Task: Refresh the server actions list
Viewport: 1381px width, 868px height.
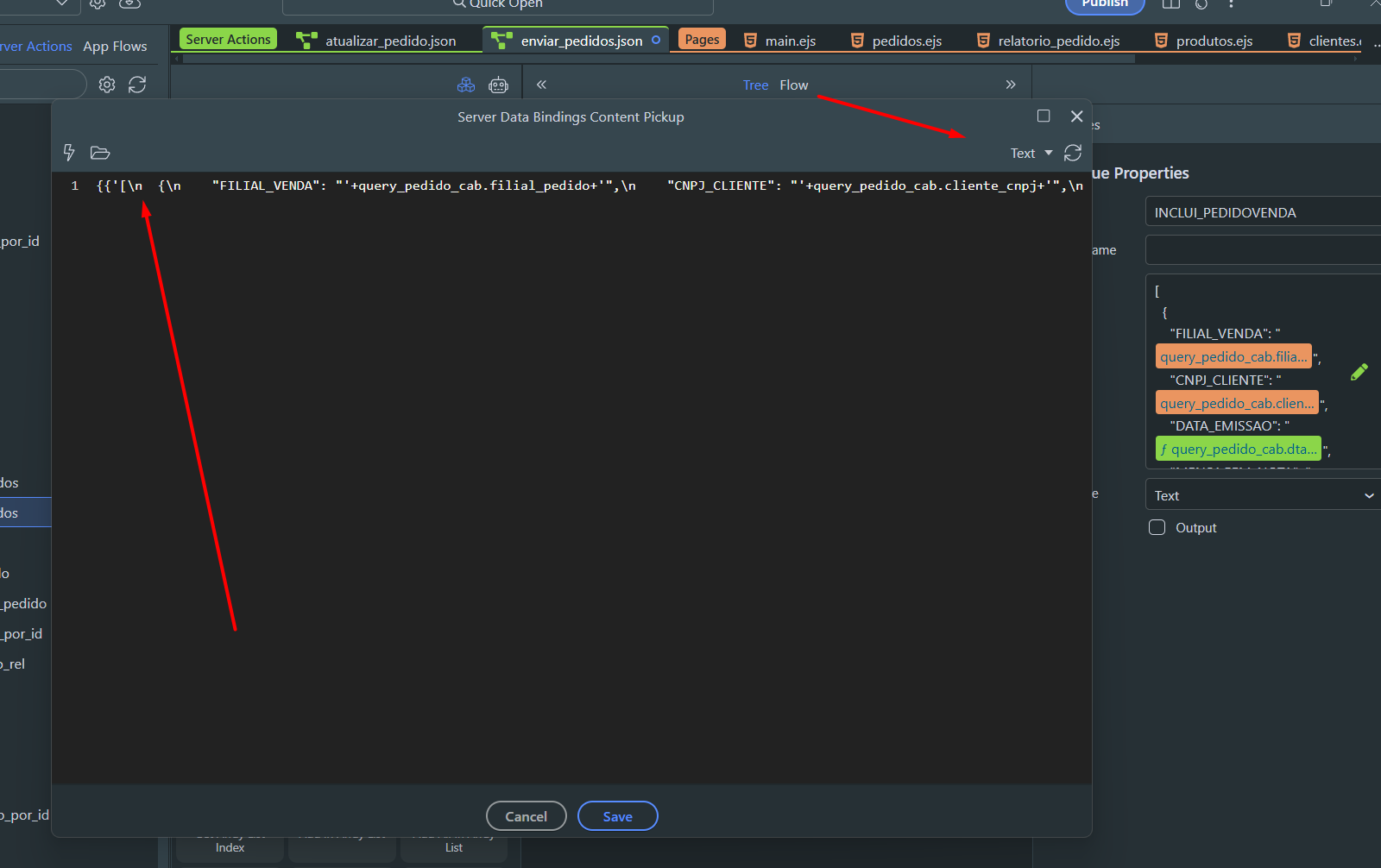Action: click(x=137, y=85)
